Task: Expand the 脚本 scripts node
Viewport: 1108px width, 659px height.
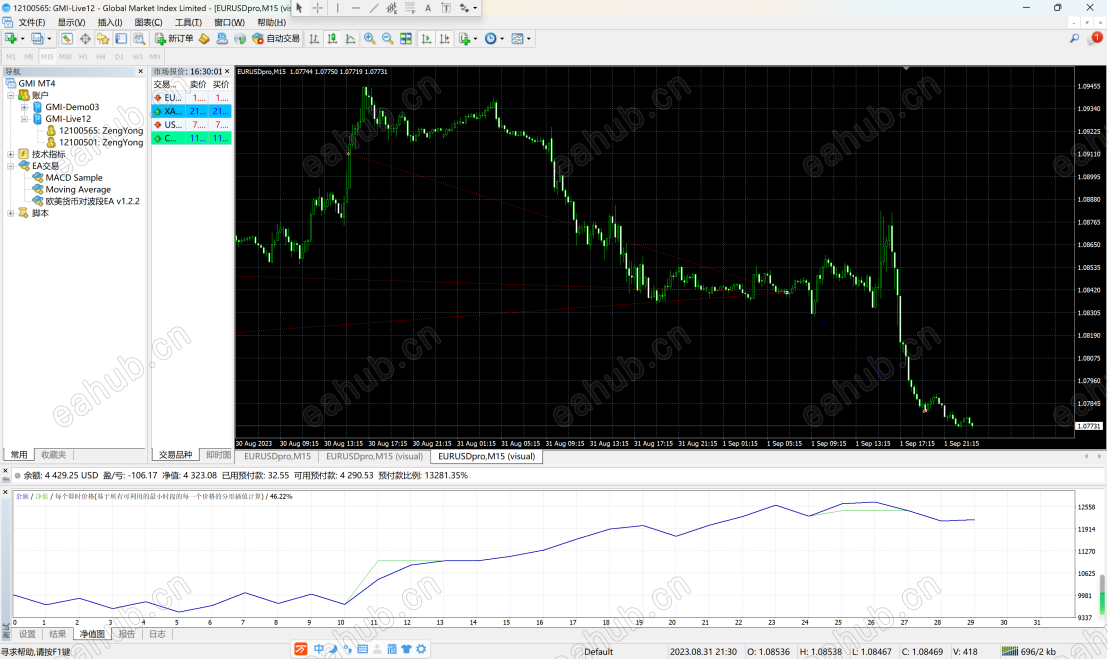Action: tap(11, 213)
